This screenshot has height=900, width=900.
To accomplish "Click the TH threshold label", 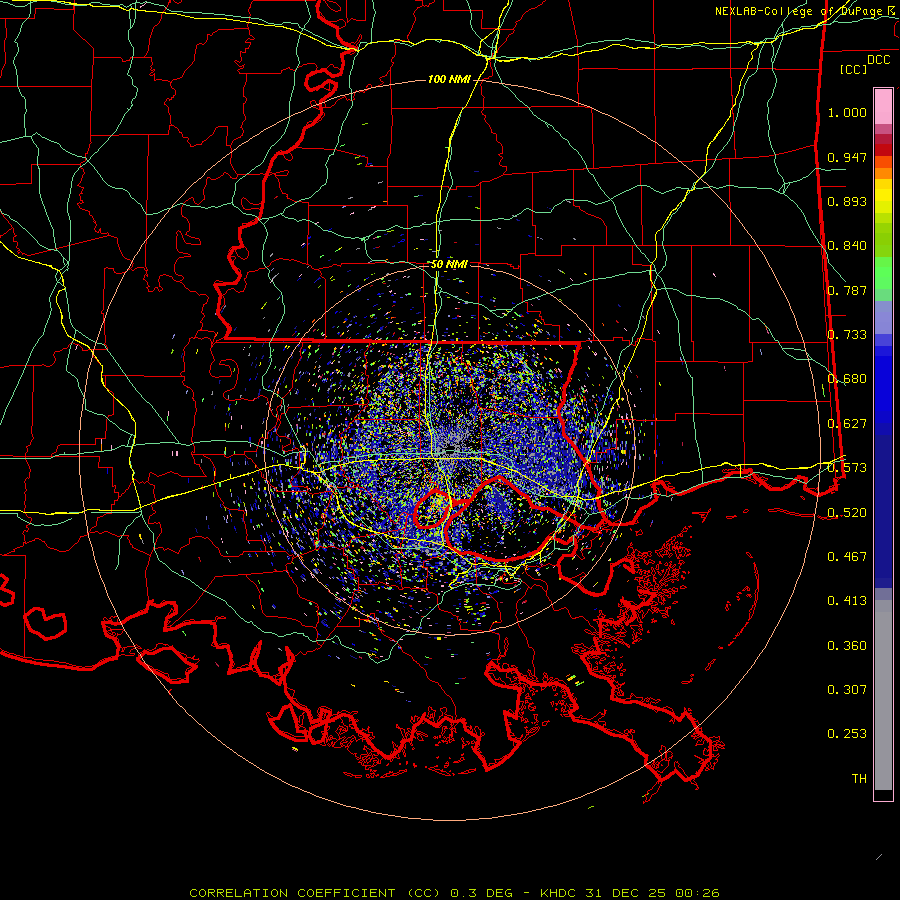I will click(859, 779).
